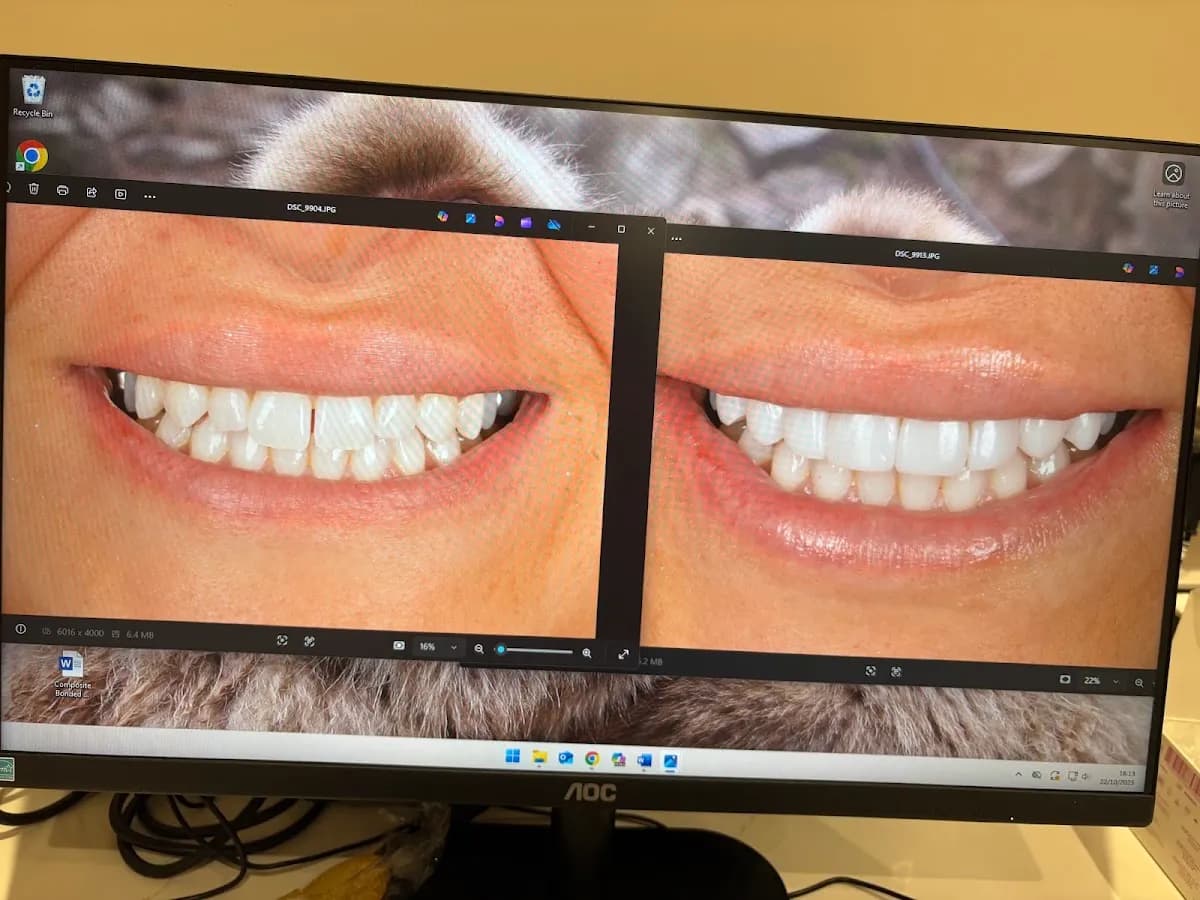This screenshot has height=900, width=1200.
Task: Click the before-treatment teeth photo DSC_9904
Action: tap(308, 418)
